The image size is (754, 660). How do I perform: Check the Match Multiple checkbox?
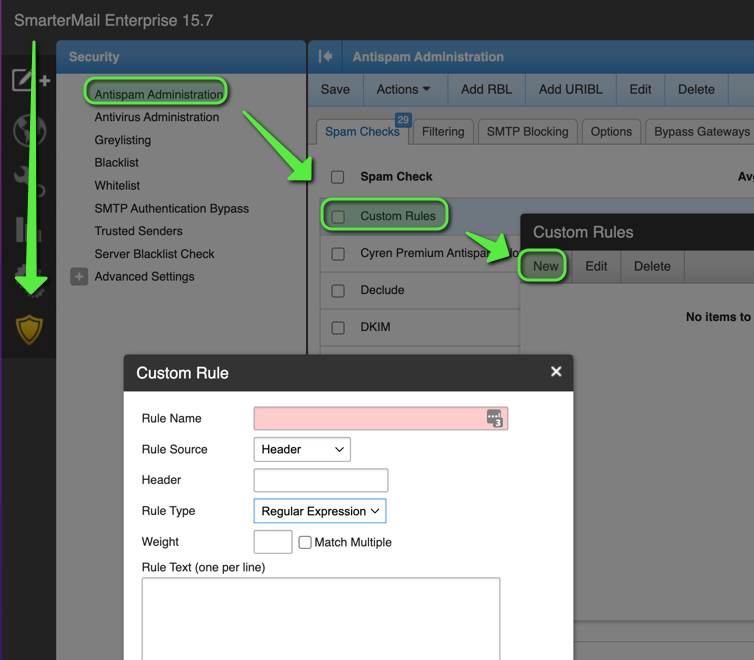pos(305,542)
